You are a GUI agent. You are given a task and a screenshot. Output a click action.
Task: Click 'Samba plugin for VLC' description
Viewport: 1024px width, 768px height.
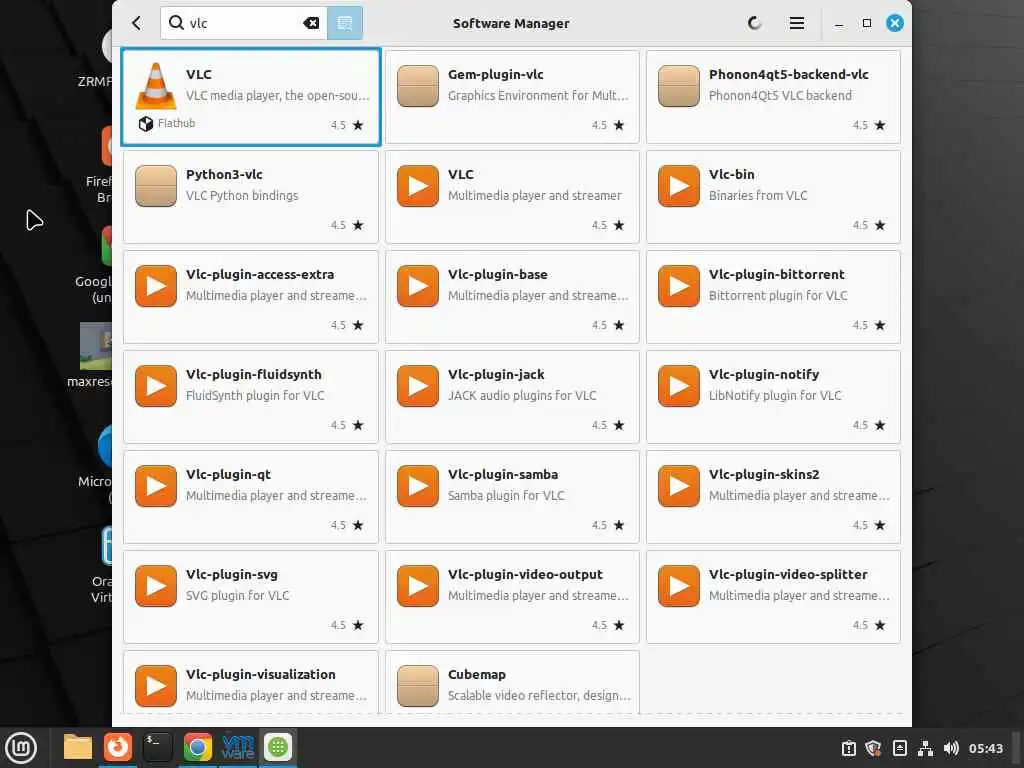(x=505, y=495)
